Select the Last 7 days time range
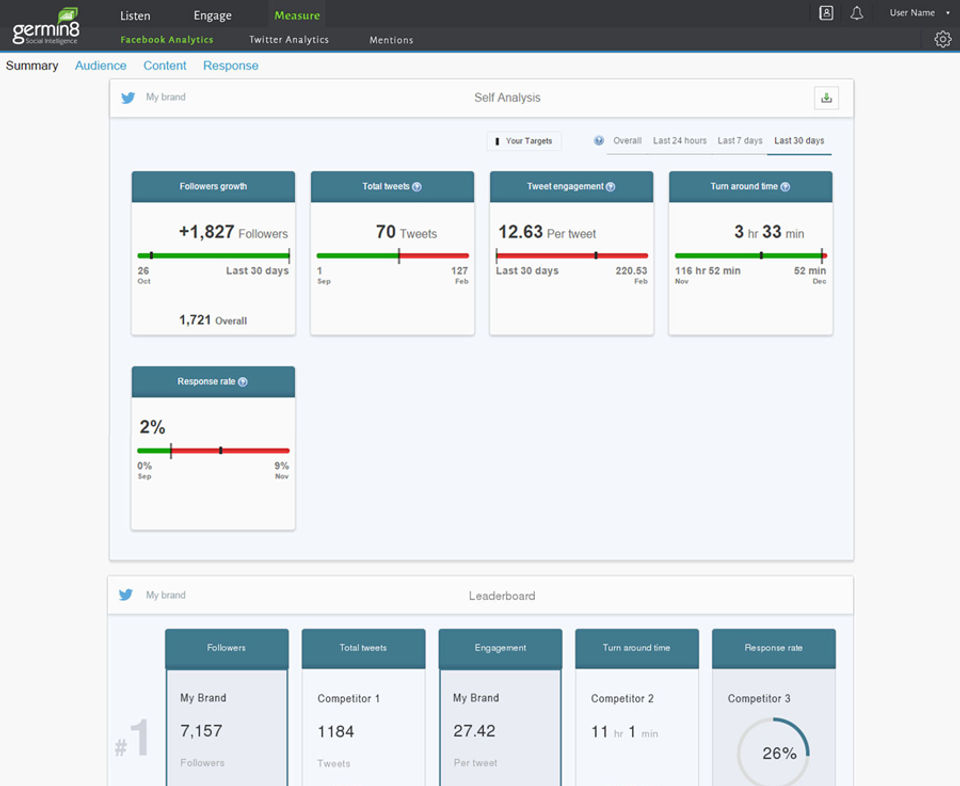Image resolution: width=960 pixels, height=786 pixels. click(740, 141)
